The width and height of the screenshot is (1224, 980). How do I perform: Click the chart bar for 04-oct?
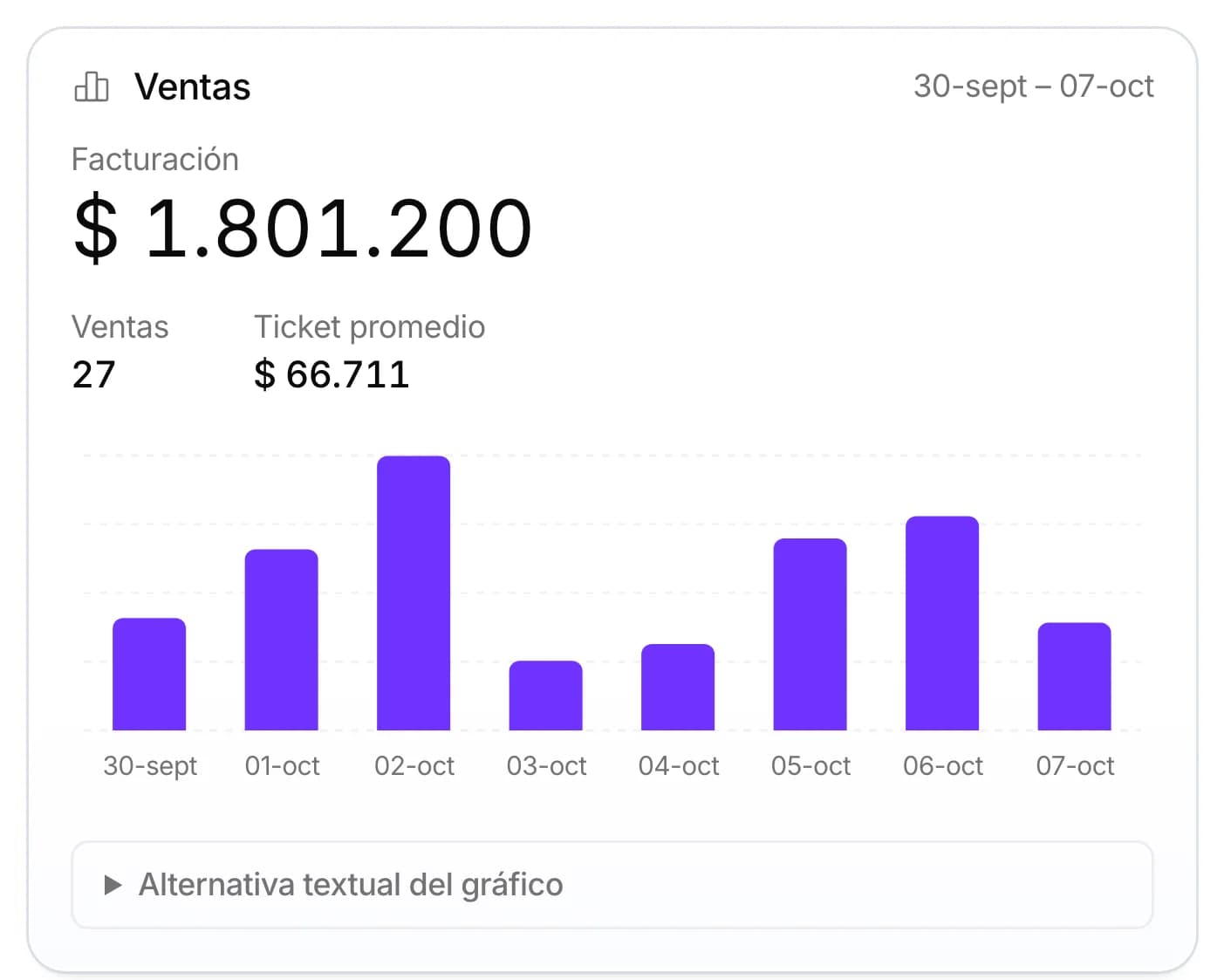click(678, 687)
